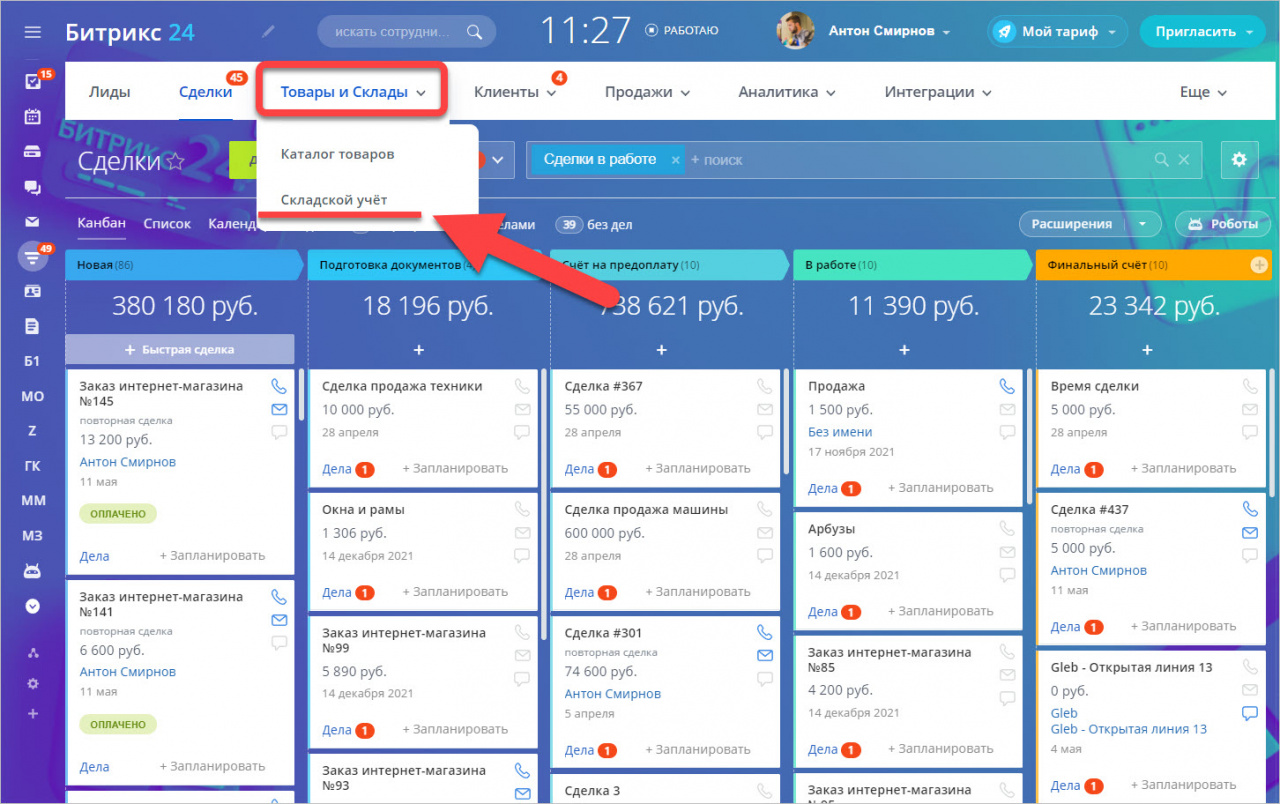The image size is (1280, 804).
Task: Expand the Клиенты dropdown menu
Action: point(514,92)
